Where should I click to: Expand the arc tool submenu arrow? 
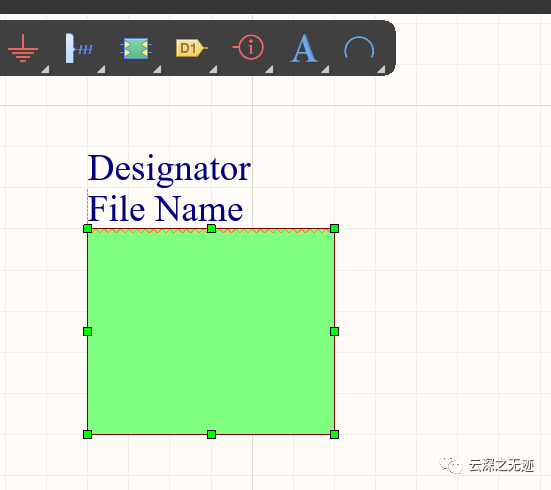(x=381, y=69)
